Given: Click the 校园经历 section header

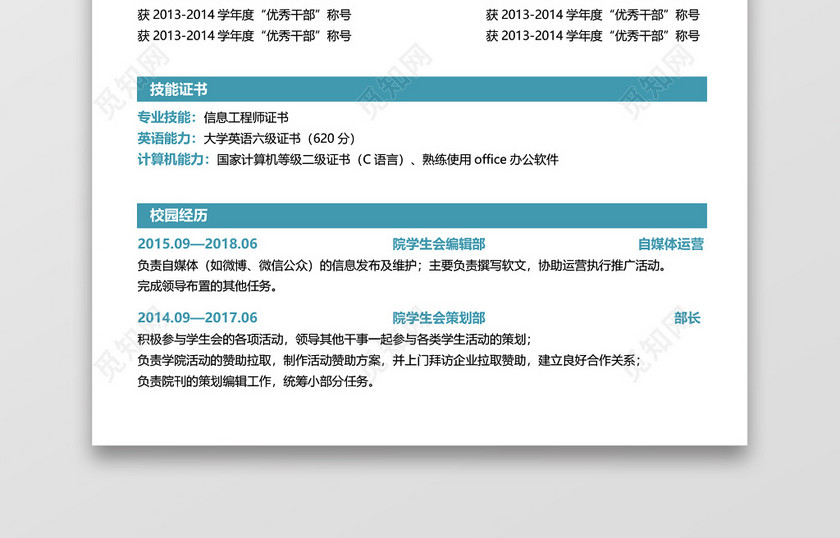Looking at the screenshot, I should click(x=422, y=215).
